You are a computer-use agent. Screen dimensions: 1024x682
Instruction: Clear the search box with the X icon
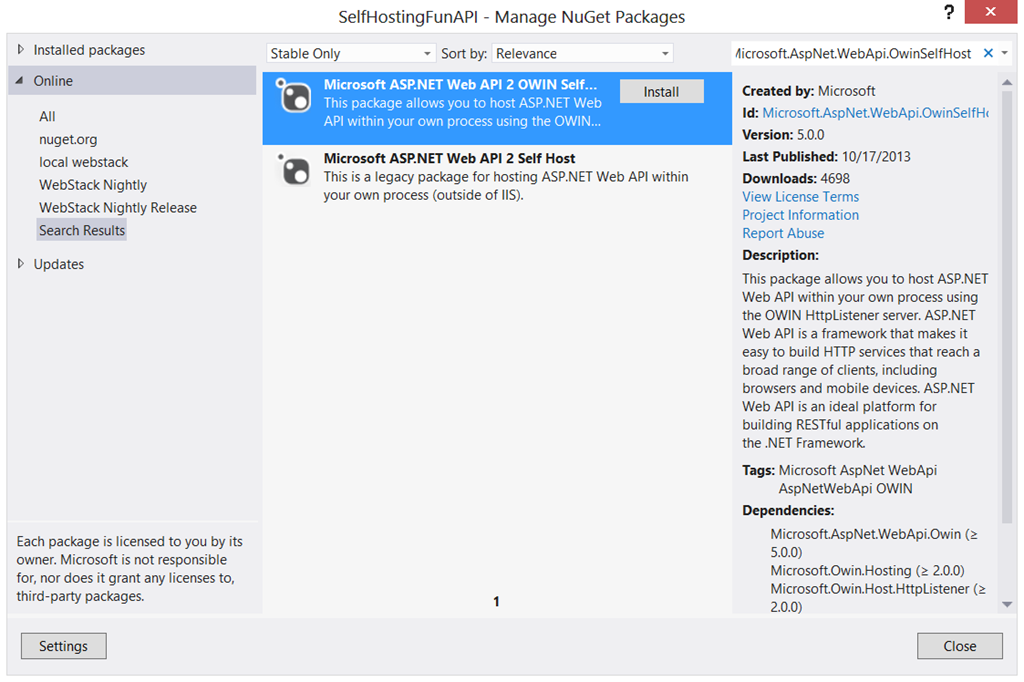pyautogui.click(x=988, y=53)
